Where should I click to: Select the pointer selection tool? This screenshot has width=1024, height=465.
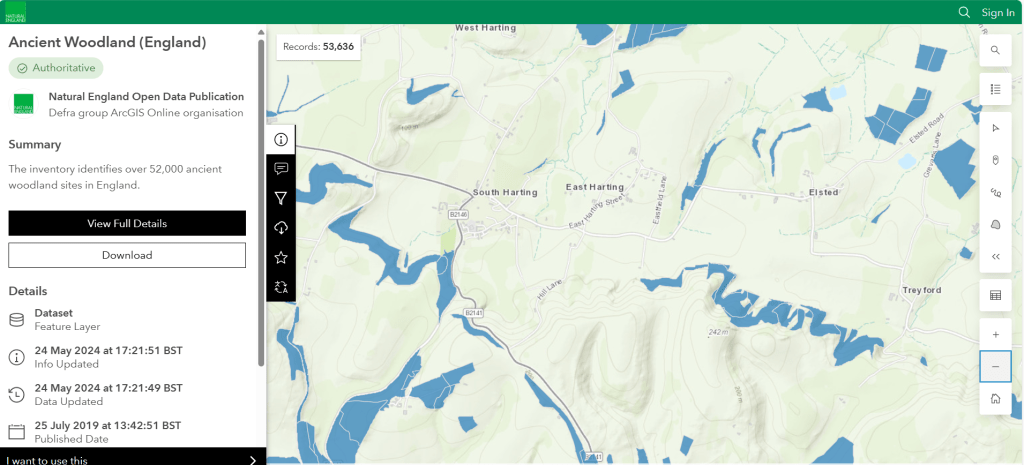click(x=995, y=128)
